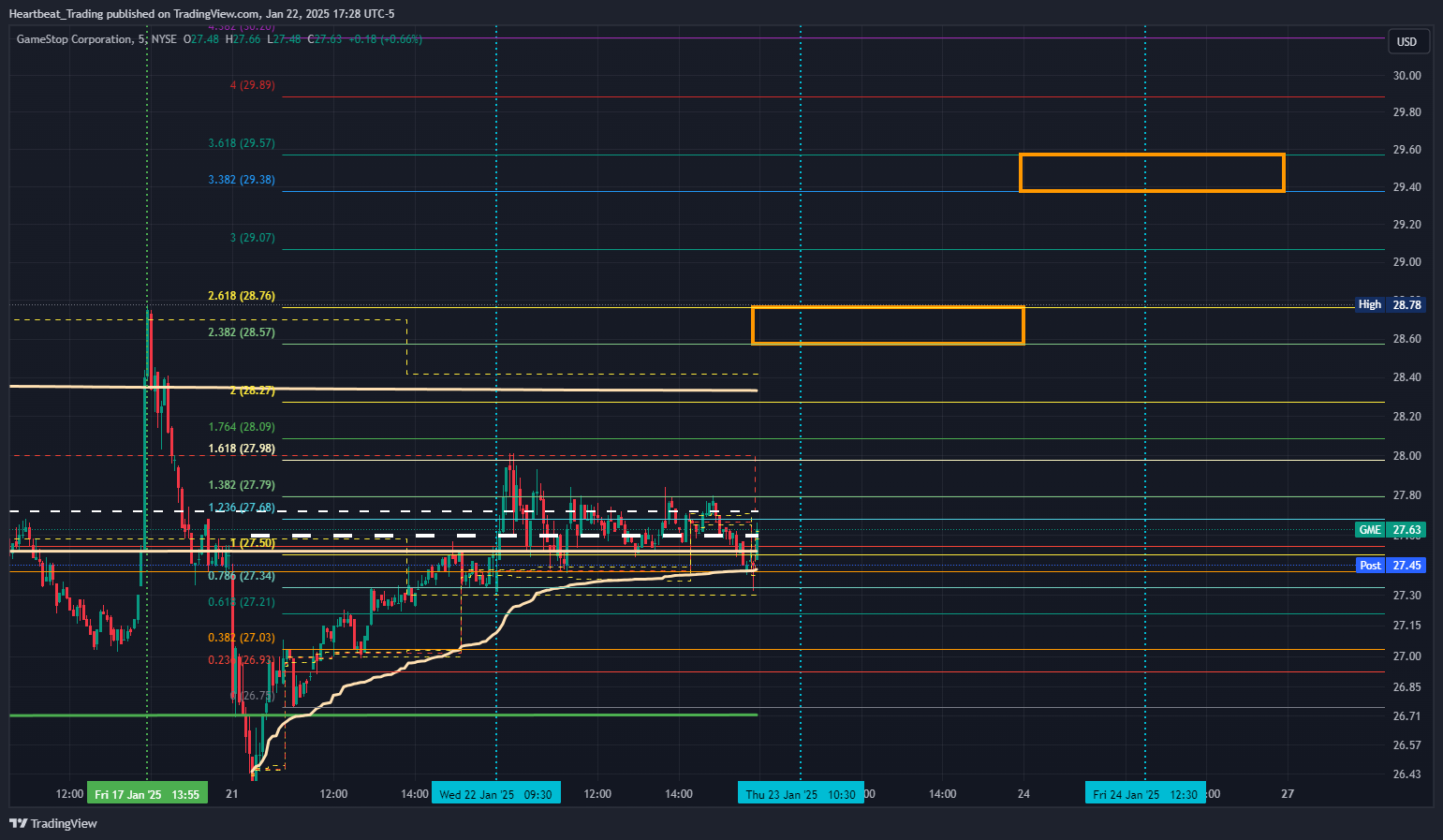Click the TradingView logo at bottom
The width and height of the screenshot is (1443, 840).
[x=53, y=823]
